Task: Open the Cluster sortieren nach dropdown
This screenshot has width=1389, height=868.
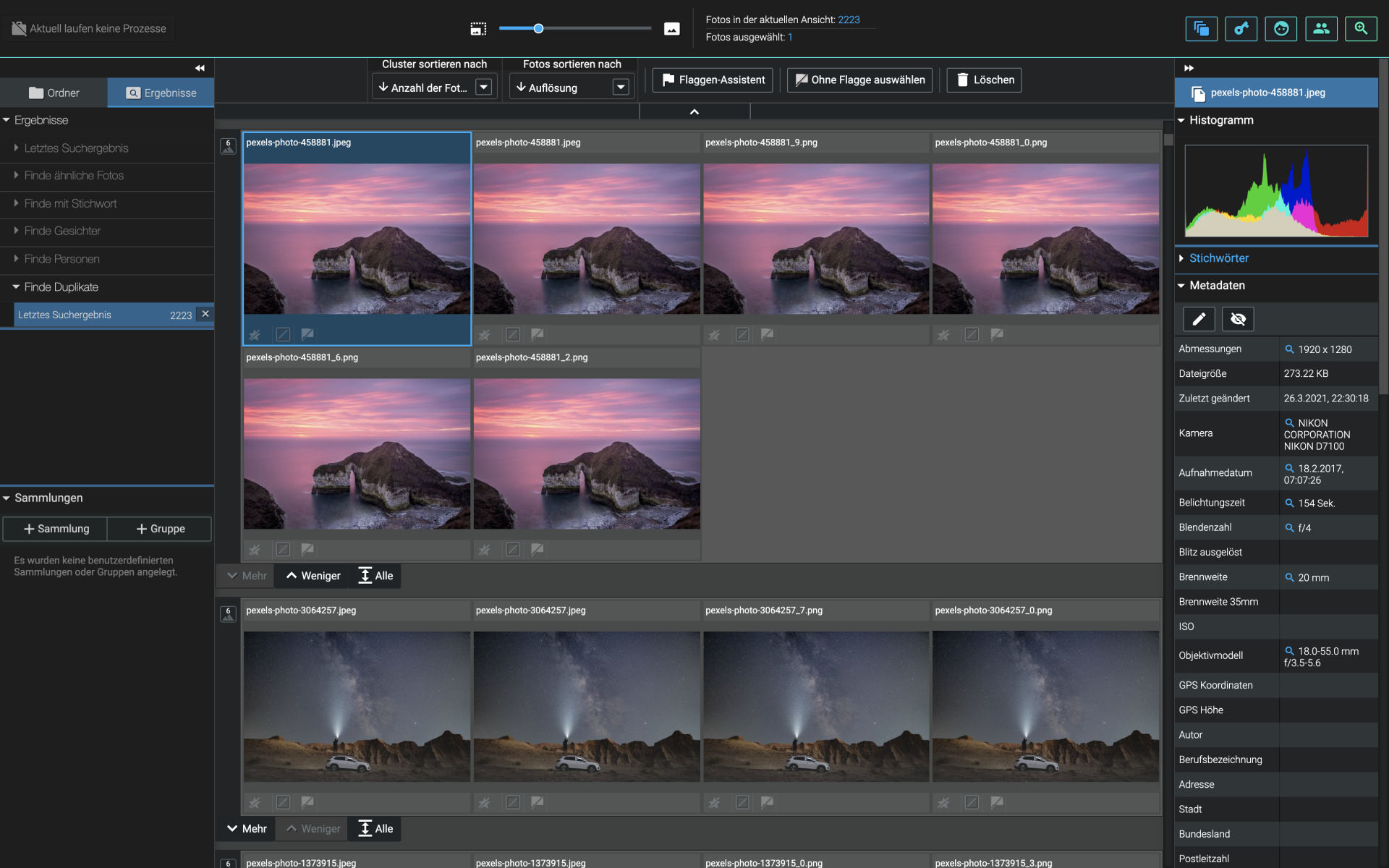Action: tap(483, 88)
